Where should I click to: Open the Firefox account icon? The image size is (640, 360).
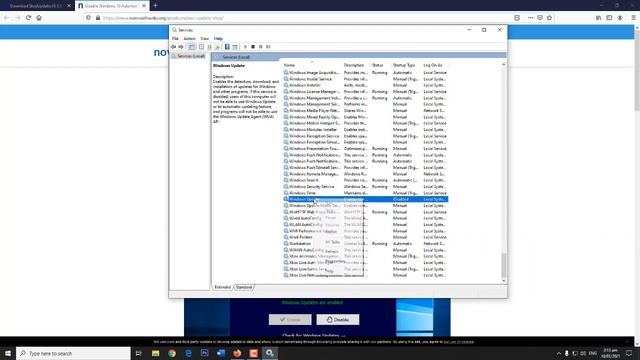pyautogui.click(x=620, y=18)
